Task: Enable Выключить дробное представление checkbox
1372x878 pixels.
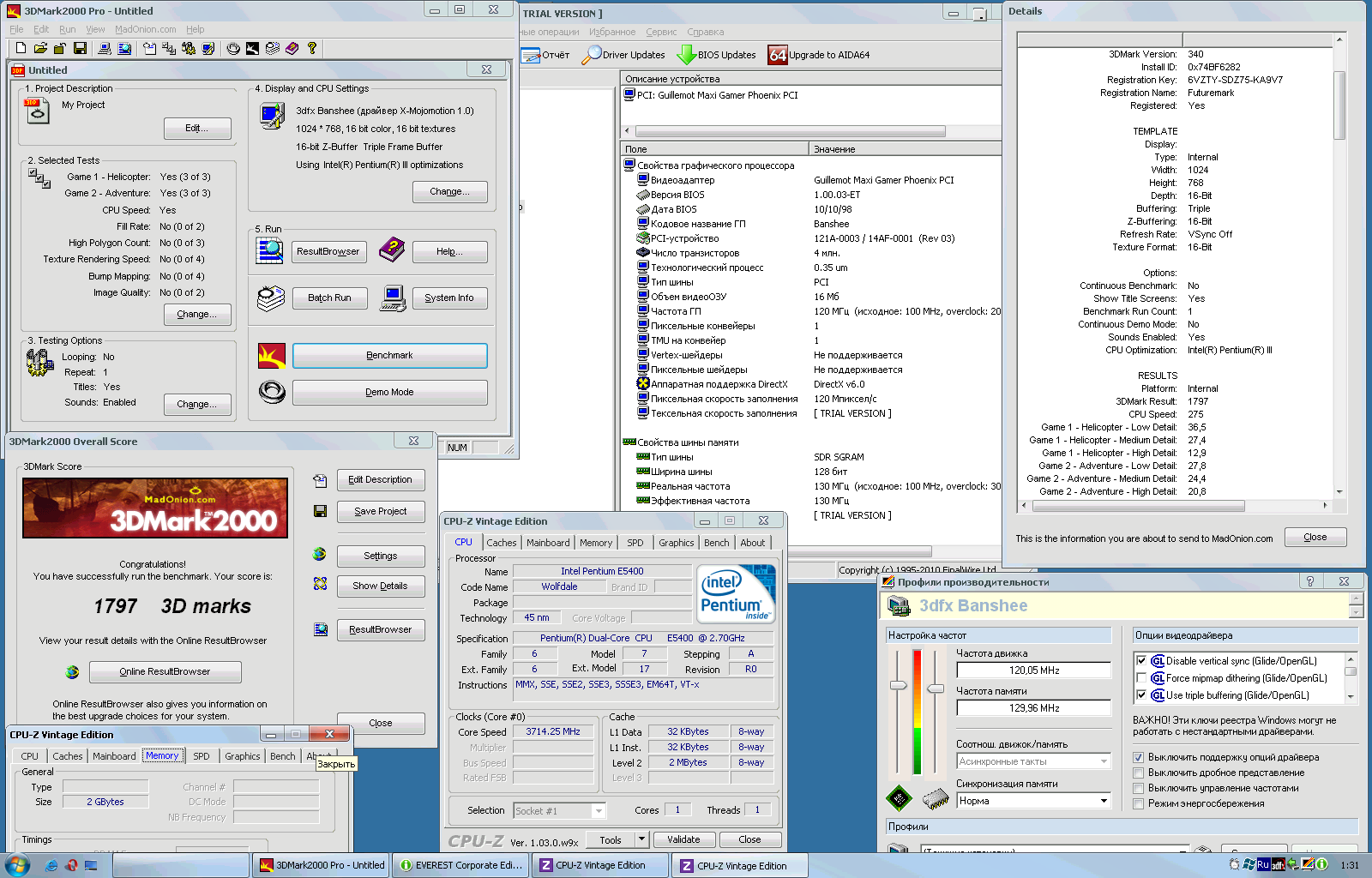Action: point(1139,773)
